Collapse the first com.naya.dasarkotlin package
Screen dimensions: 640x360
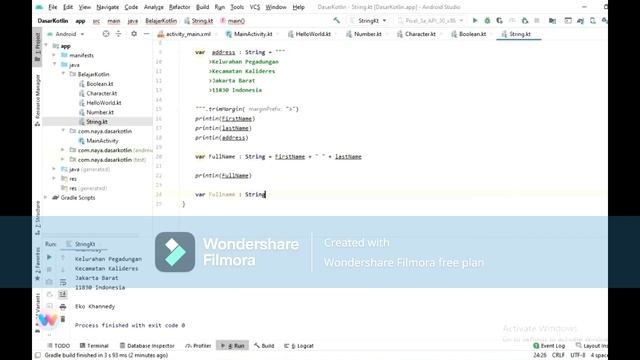click(x=63, y=131)
